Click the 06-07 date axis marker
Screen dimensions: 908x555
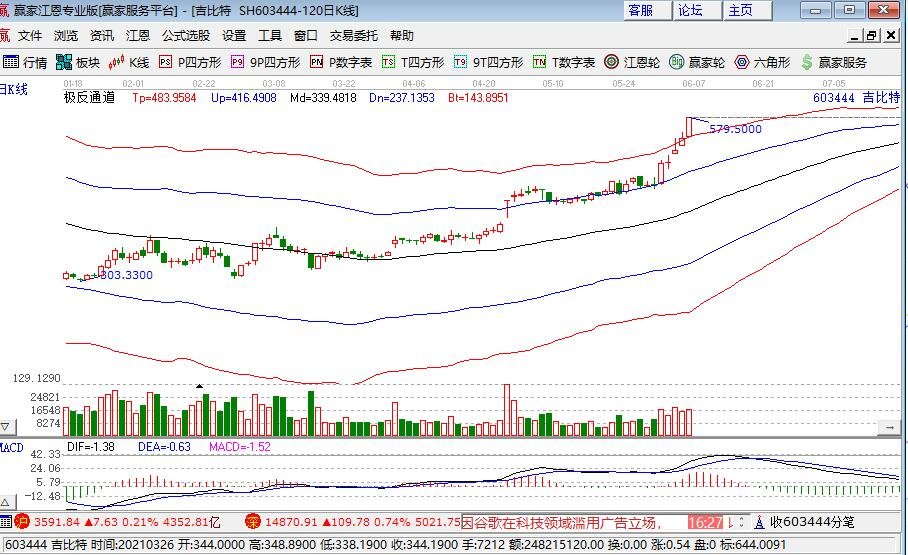(x=693, y=83)
